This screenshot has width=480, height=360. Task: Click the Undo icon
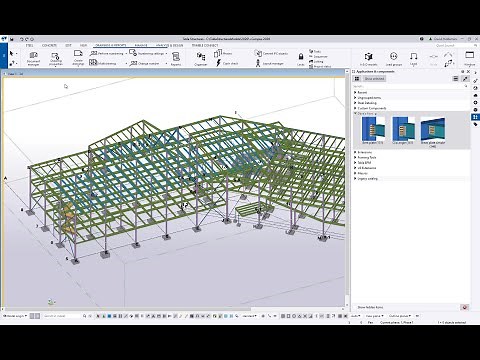pos(22,39)
